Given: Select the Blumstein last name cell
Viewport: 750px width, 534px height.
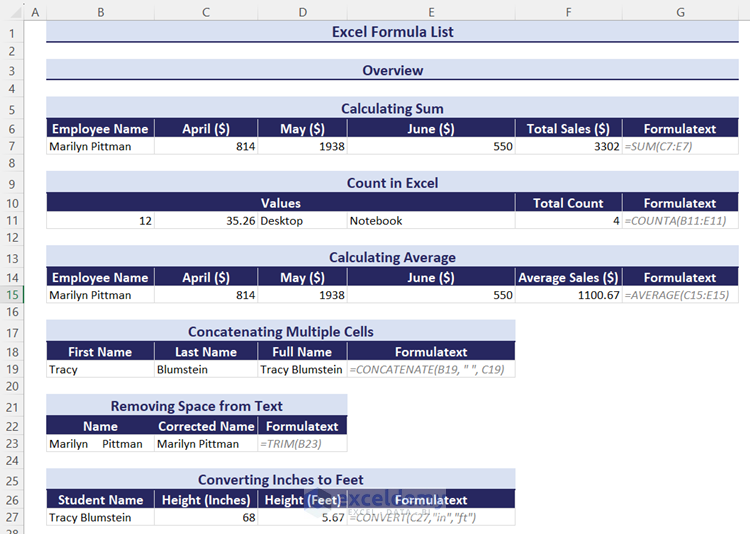Looking at the screenshot, I should coord(206,369).
